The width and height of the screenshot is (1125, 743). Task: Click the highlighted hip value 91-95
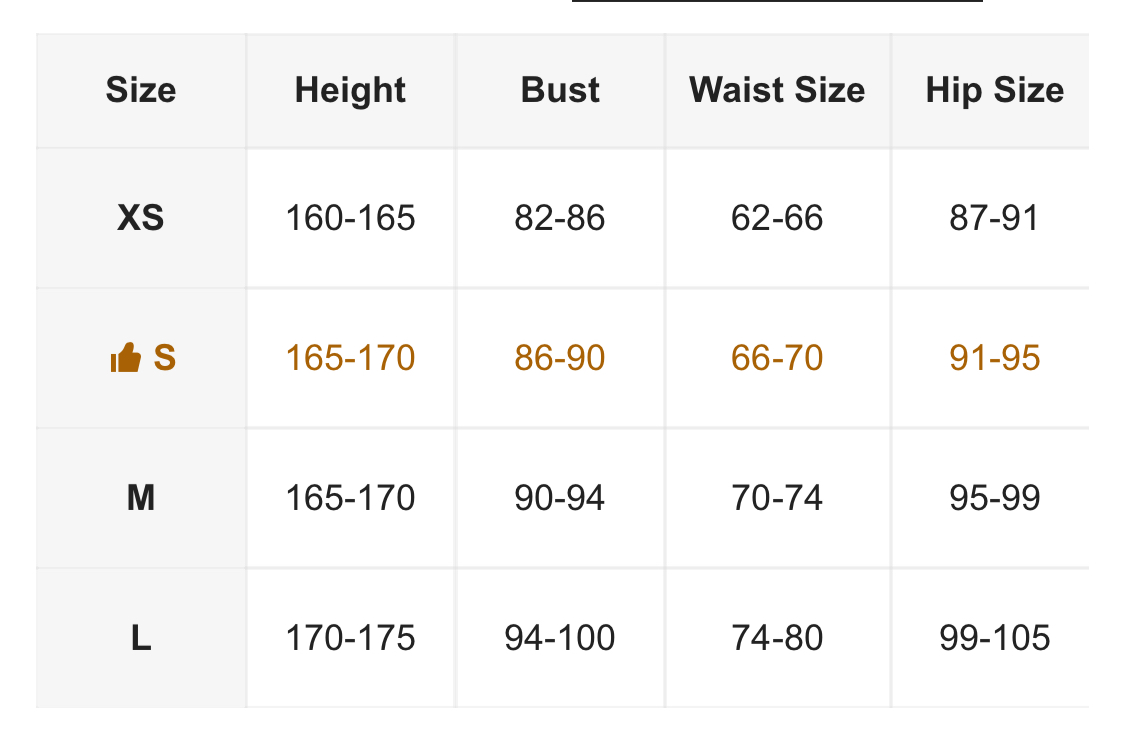pos(995,358)
